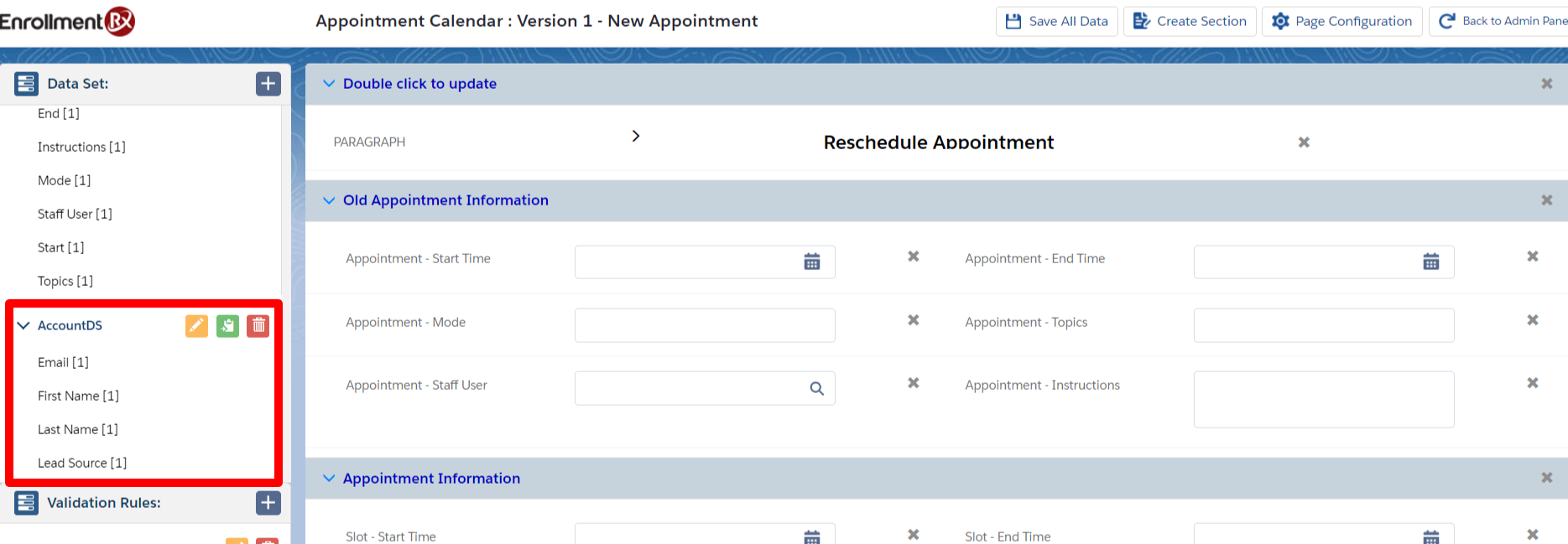Collapse the AccountDS data set tree
The image size is (1568, 544).
[x=23, y=325]
